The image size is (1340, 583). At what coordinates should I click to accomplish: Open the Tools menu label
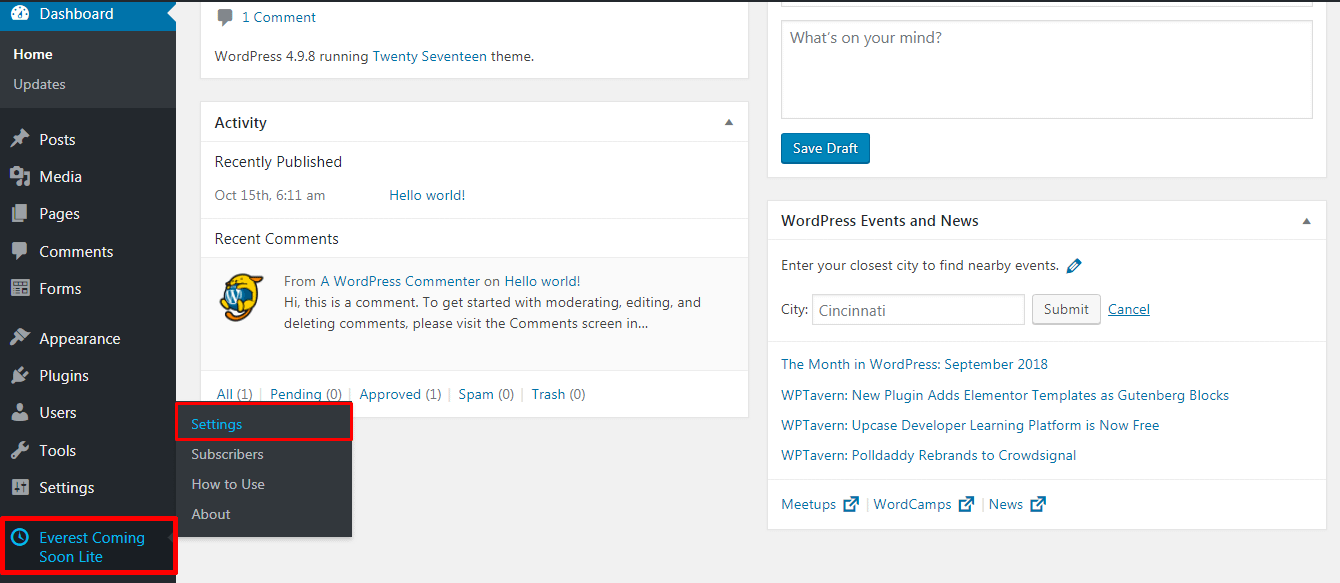click(57, 450)
